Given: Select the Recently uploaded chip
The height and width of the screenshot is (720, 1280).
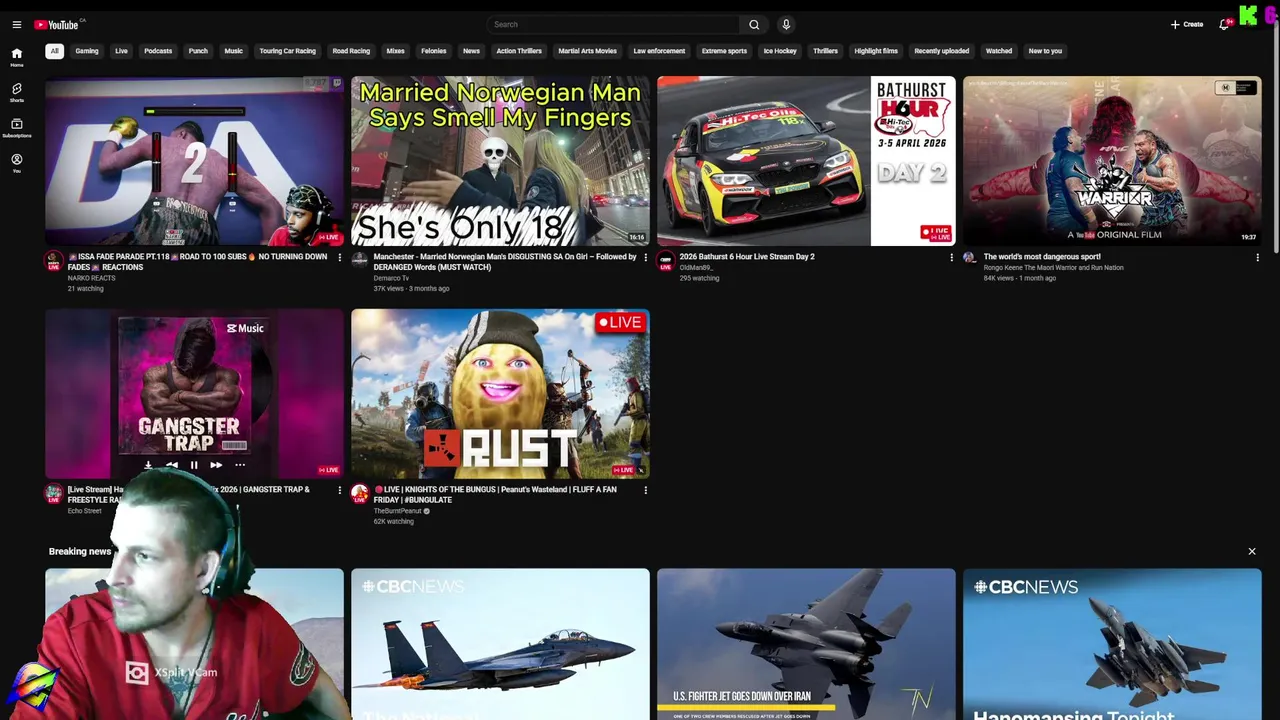Looking at the screenshot, I should (x=941, y=51).
